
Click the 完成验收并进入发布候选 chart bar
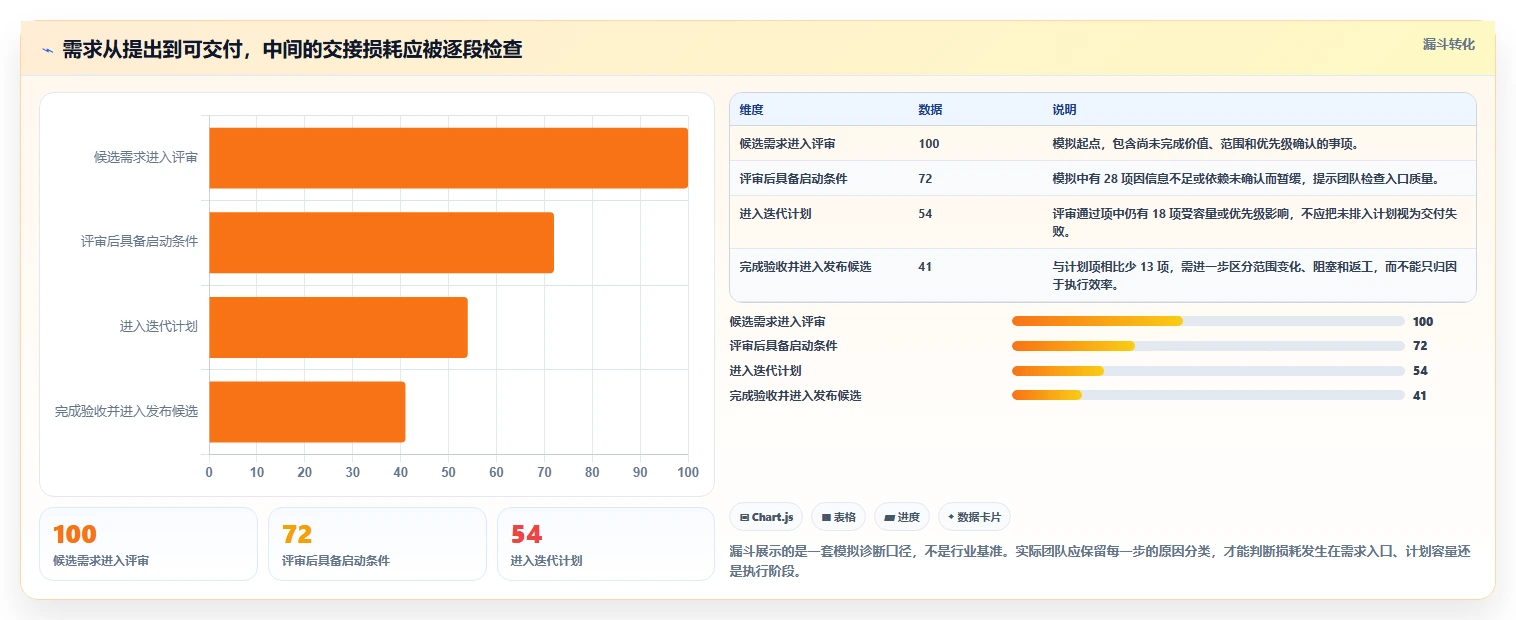pyautogui.click(x=307, y=411)
